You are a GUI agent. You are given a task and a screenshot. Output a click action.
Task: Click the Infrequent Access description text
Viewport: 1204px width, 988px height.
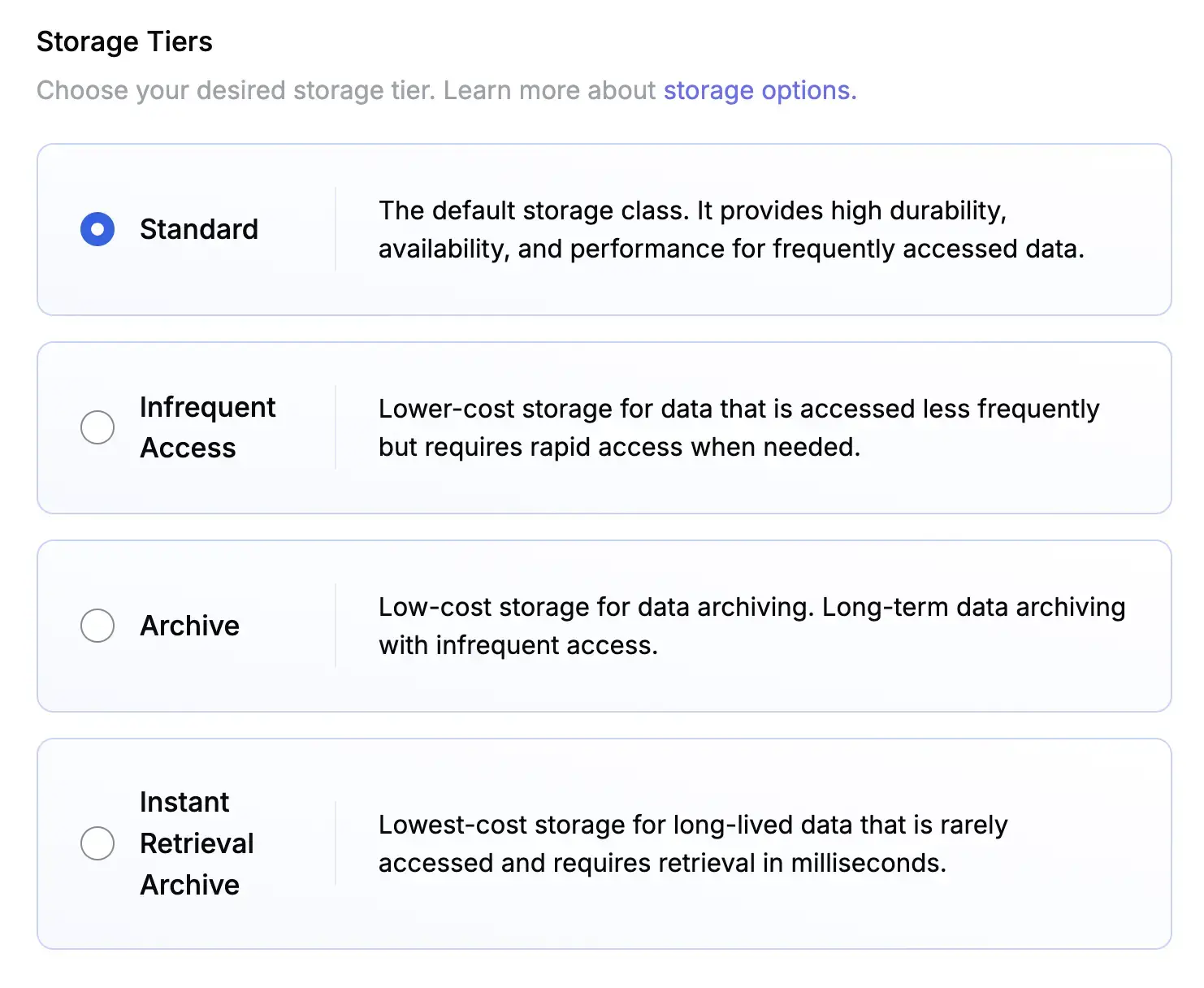738,427
